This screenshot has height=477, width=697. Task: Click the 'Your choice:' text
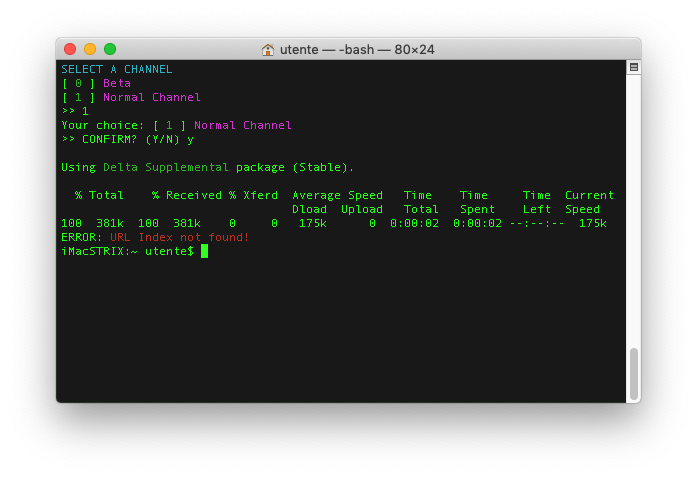103,125
